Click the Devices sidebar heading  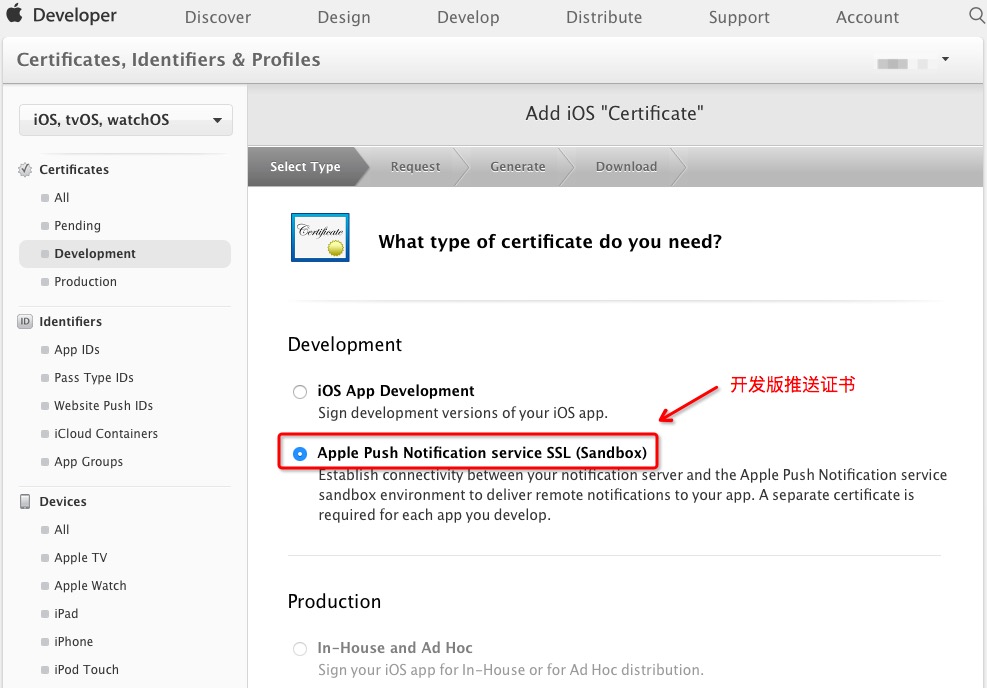tap(63, 502)
